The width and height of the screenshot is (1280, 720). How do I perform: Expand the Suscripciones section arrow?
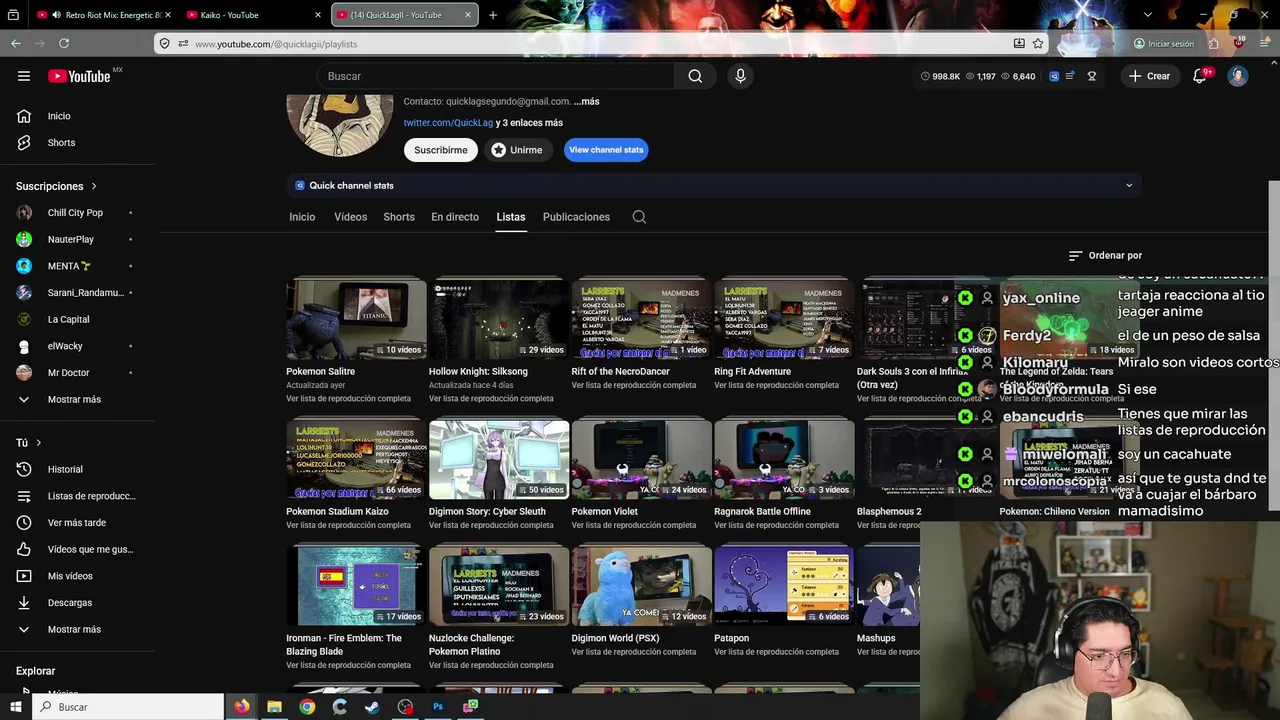click(94, 186)
